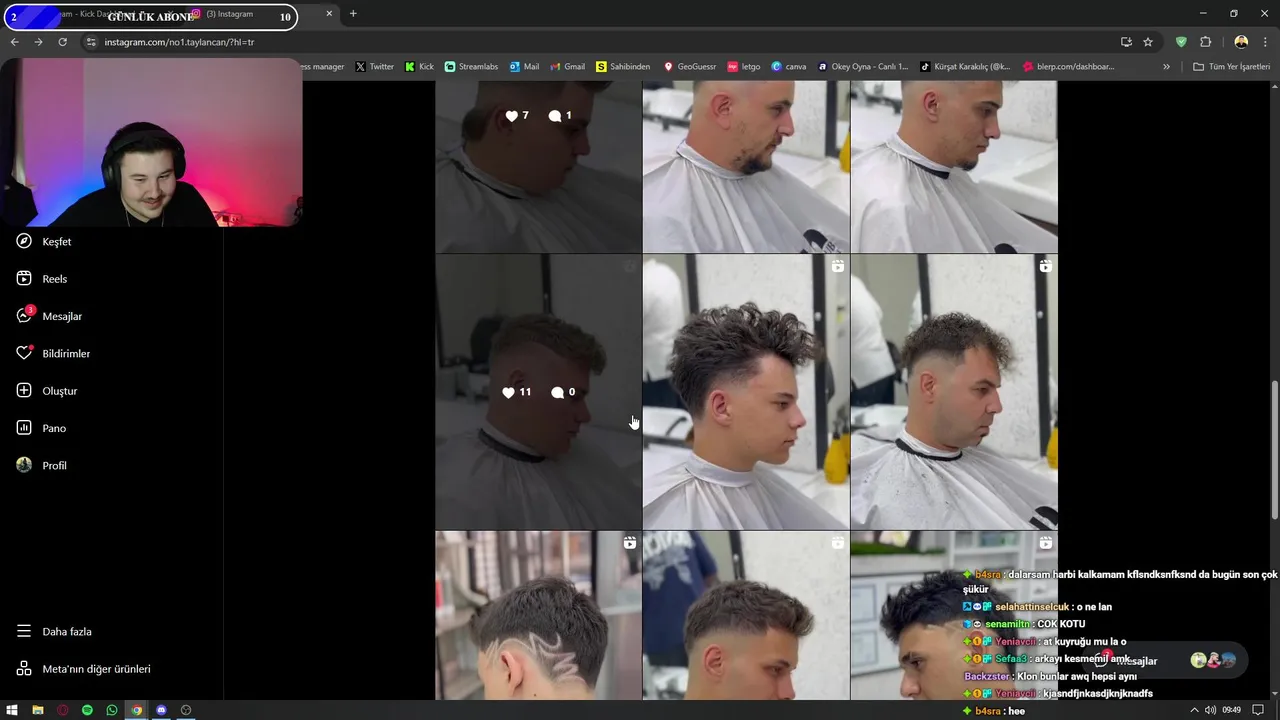1280x720 pixels.
Task: Open the Chrome profile avatar
Action: click(1241, 42)
